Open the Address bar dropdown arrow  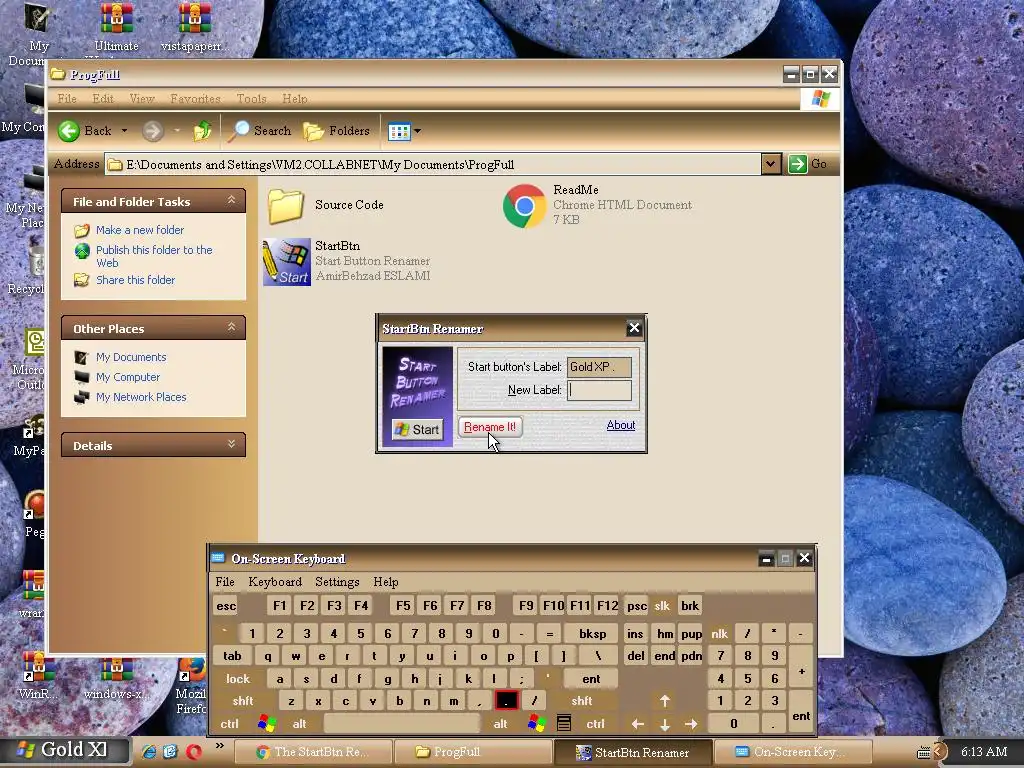[771, 164]
